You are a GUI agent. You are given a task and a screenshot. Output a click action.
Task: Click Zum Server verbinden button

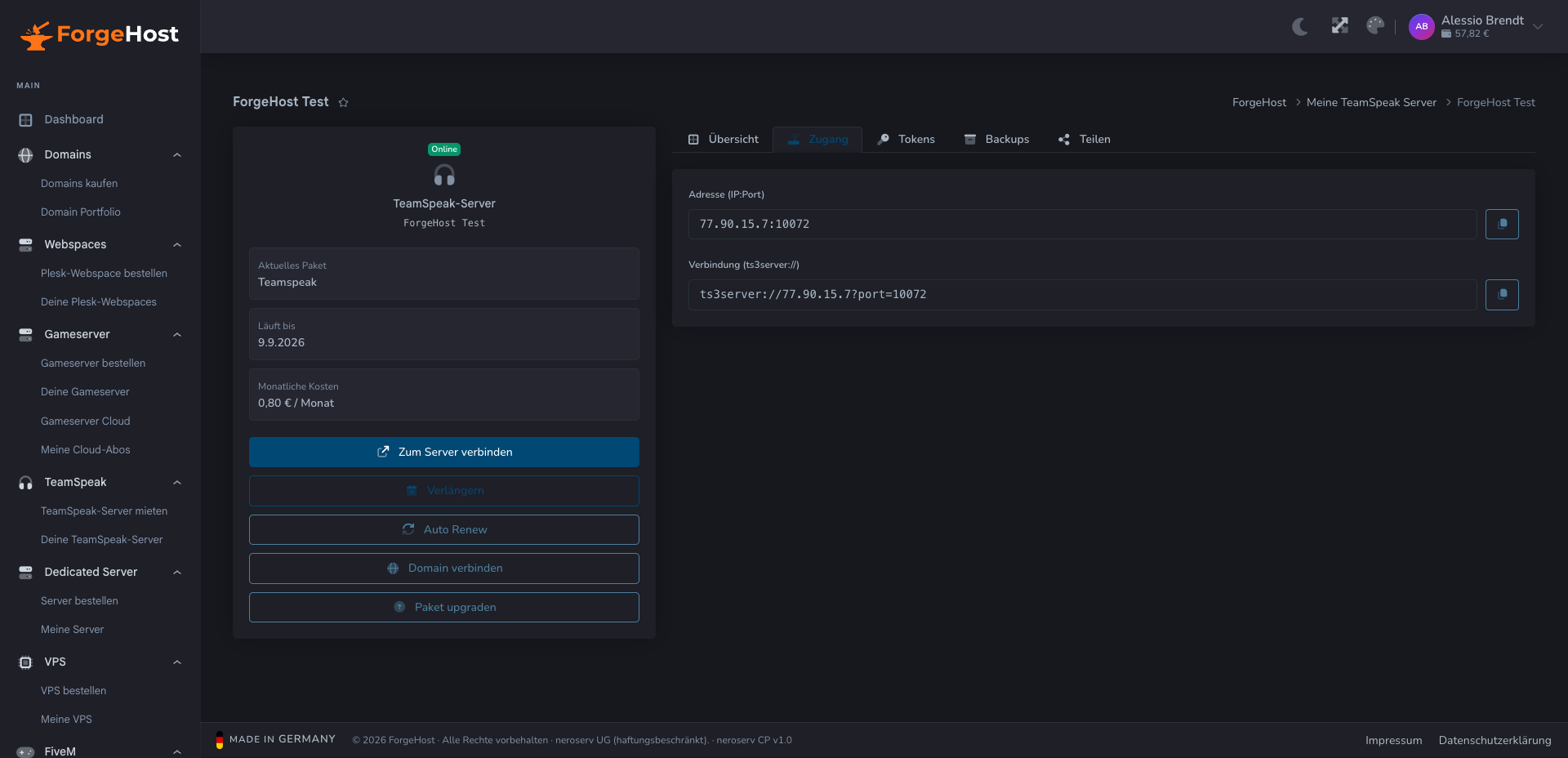(444, 453)
